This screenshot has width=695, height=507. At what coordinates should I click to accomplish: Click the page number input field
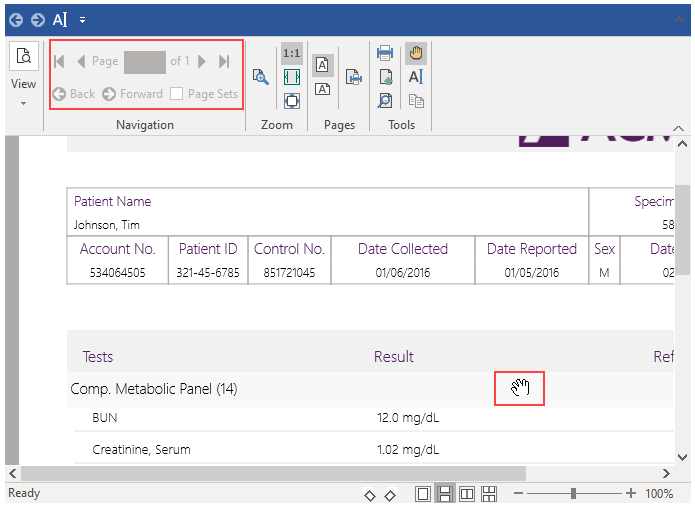click(x=144, y=62)
